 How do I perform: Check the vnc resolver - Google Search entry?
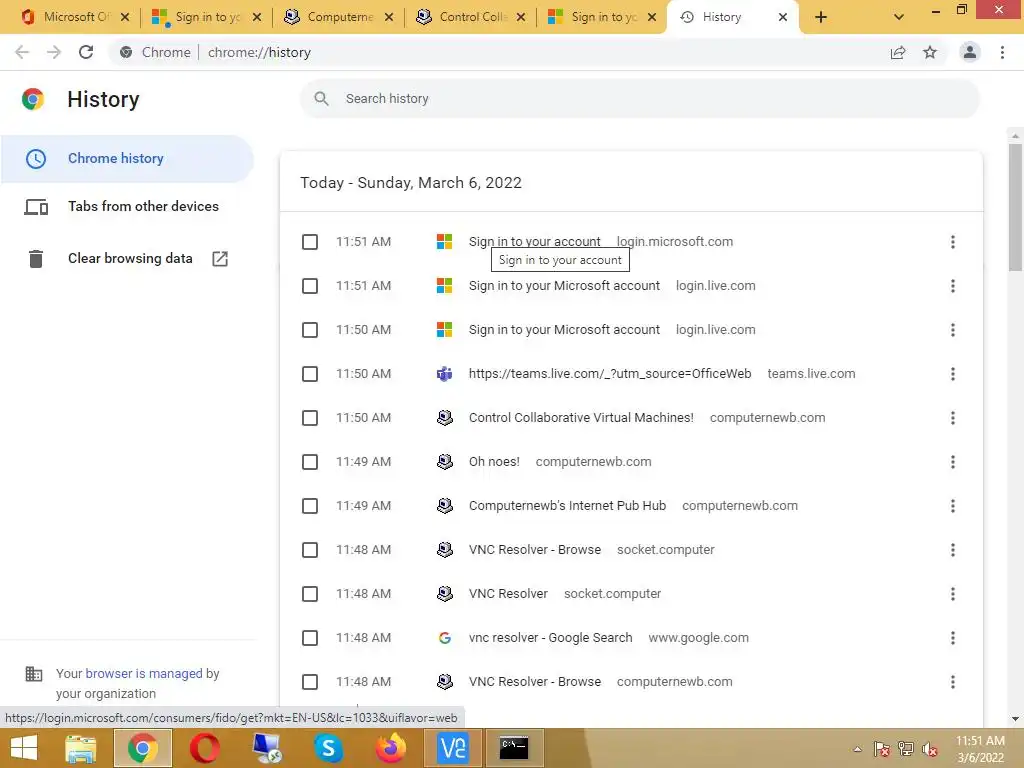(x=310, y=638)
